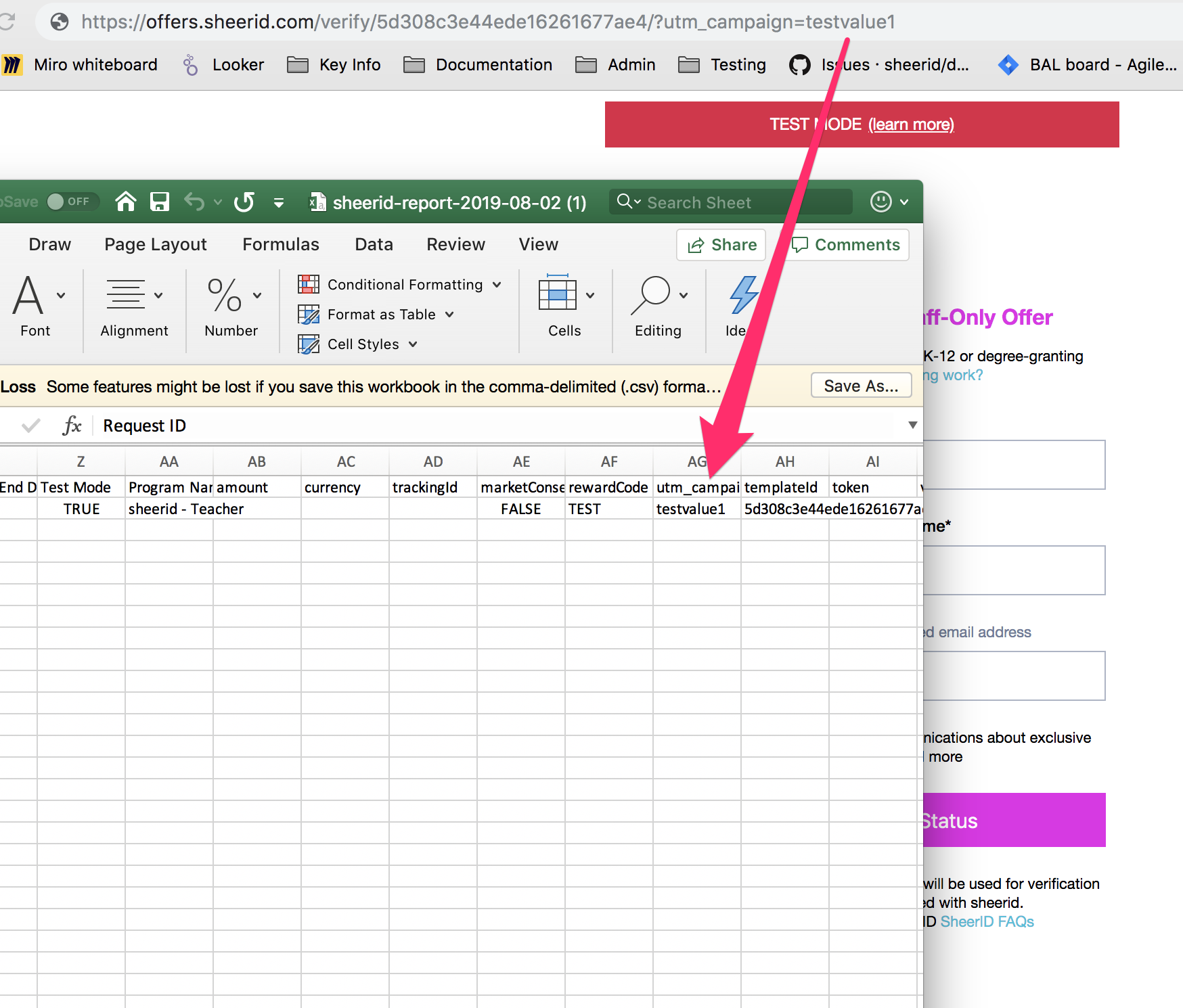Click the 'templateId' header cell
This screenshot has height=1008, width=1183.
pos(785,487)
